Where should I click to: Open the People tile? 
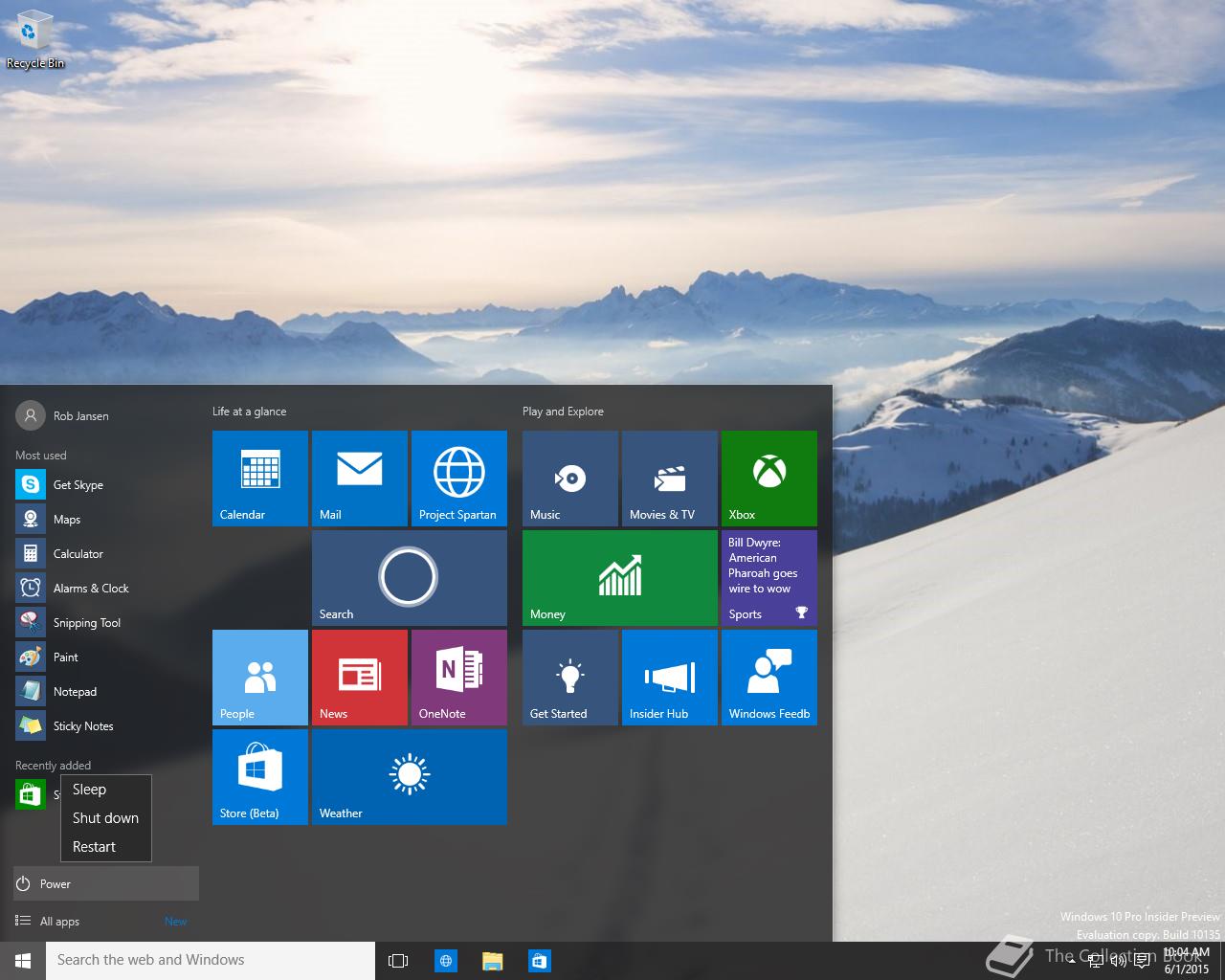[260, 678]
